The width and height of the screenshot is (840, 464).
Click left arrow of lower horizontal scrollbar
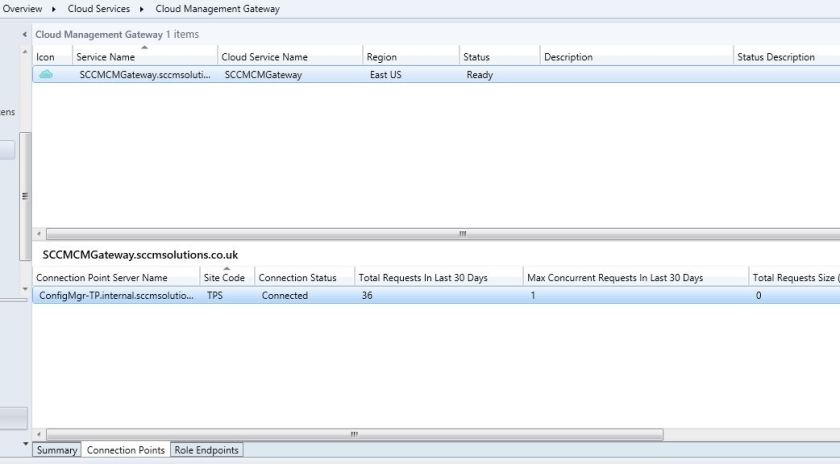click(x=39, y=434)
